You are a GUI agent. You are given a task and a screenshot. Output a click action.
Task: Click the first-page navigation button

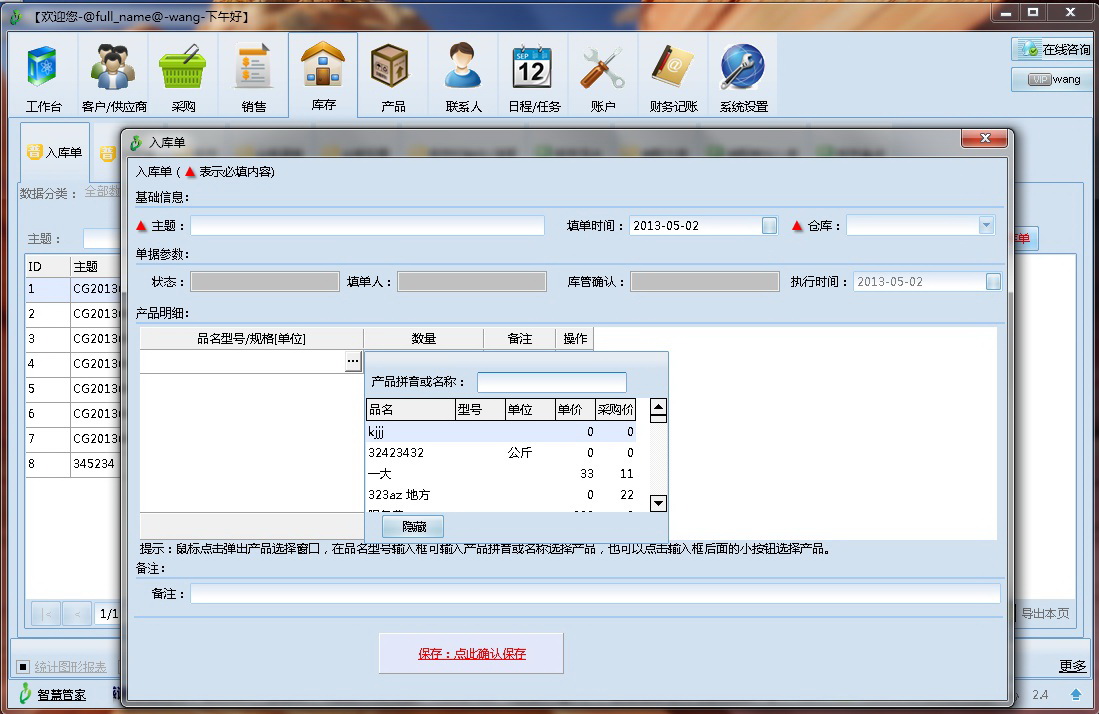[x=46, y=615]
